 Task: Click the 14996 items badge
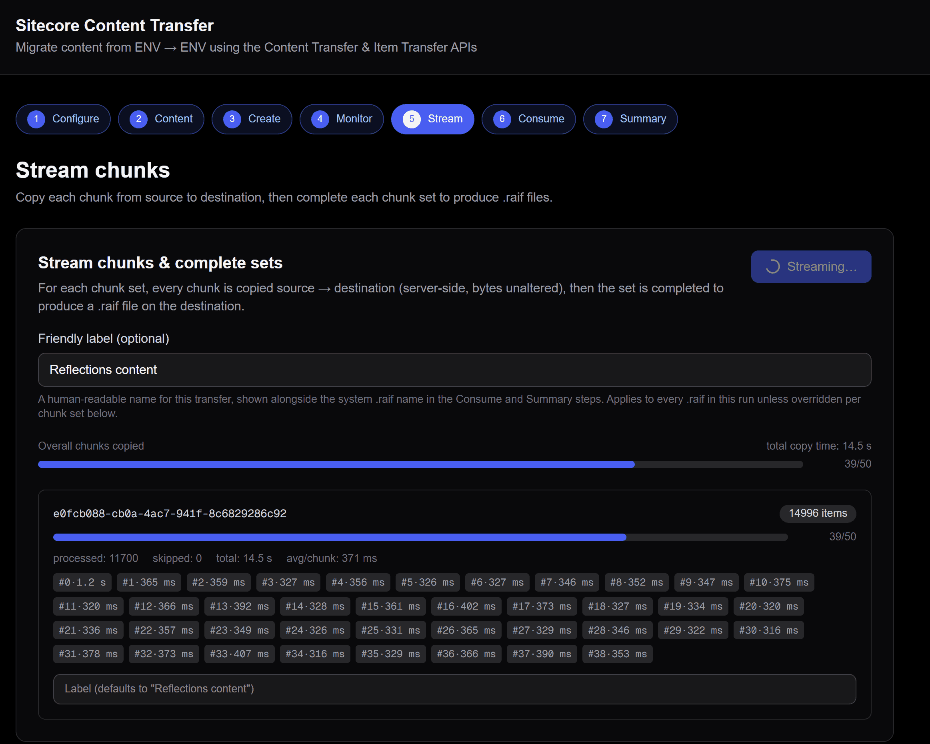pyautogui.click(x=818, y=513)
